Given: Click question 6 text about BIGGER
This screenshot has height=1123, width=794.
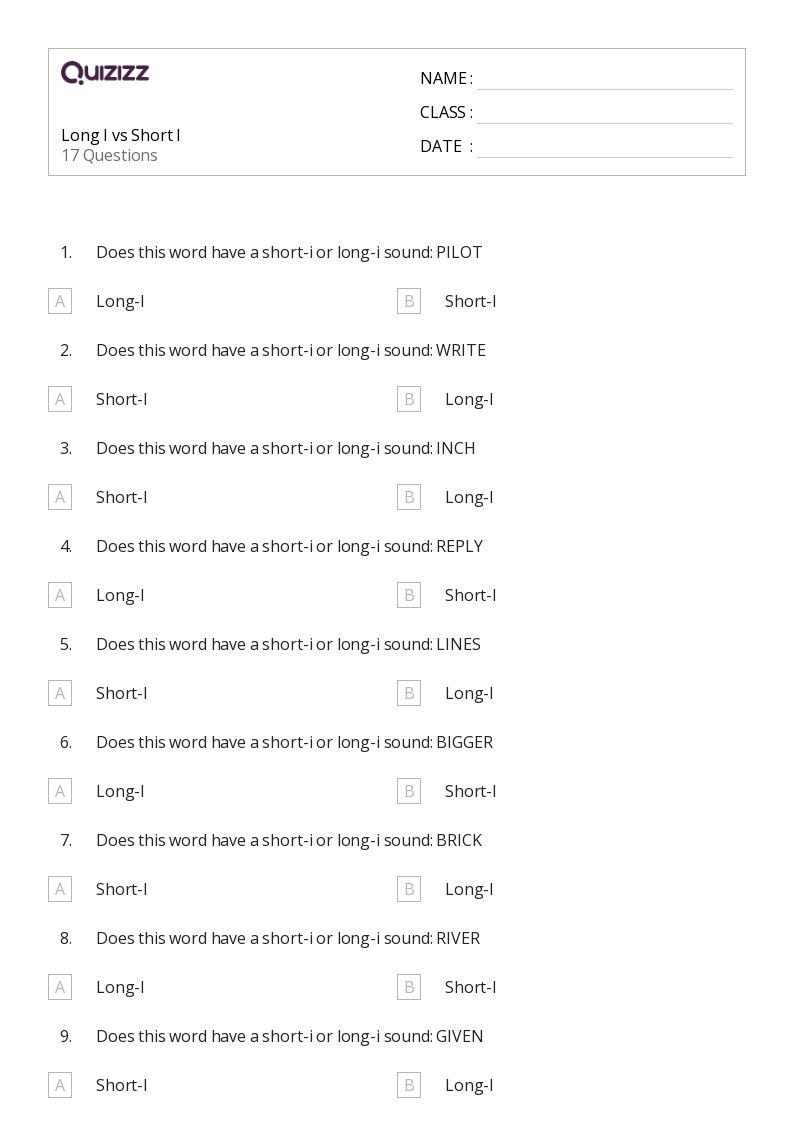Looking at the screenshot, I should (x=294, y=743).
